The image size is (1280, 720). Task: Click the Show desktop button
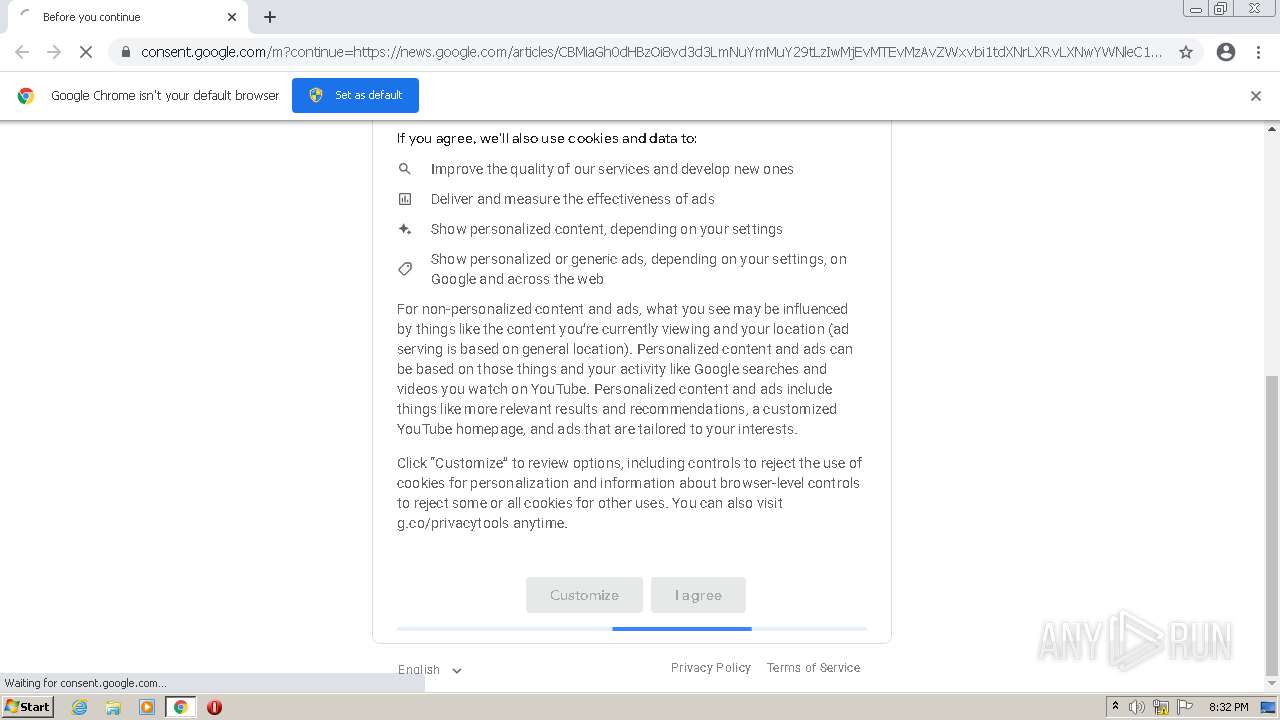click(1268, 707)
